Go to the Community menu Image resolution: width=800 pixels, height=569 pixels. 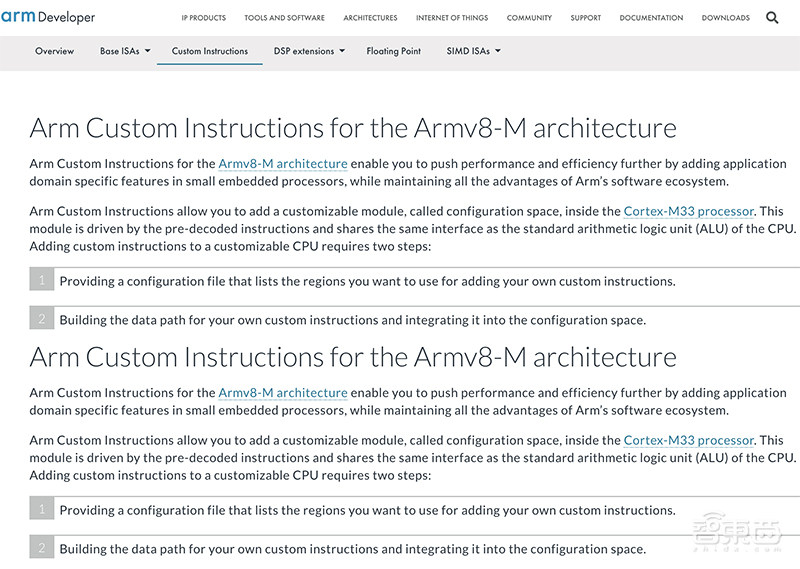tap(529, 18)
